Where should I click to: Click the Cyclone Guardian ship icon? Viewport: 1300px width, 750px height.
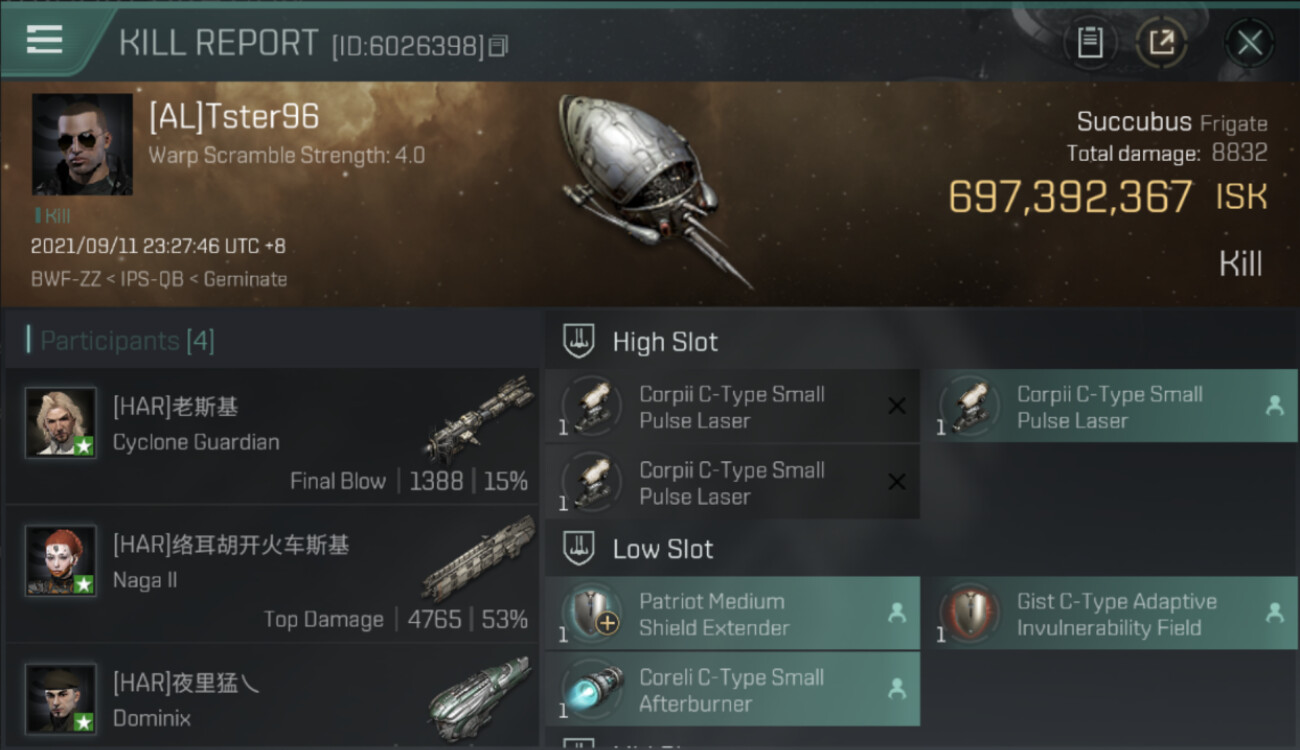coord(478,419)
